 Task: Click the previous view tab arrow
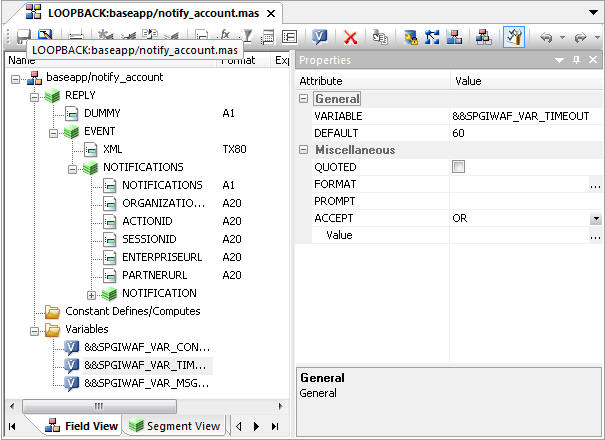pos(239,426)
